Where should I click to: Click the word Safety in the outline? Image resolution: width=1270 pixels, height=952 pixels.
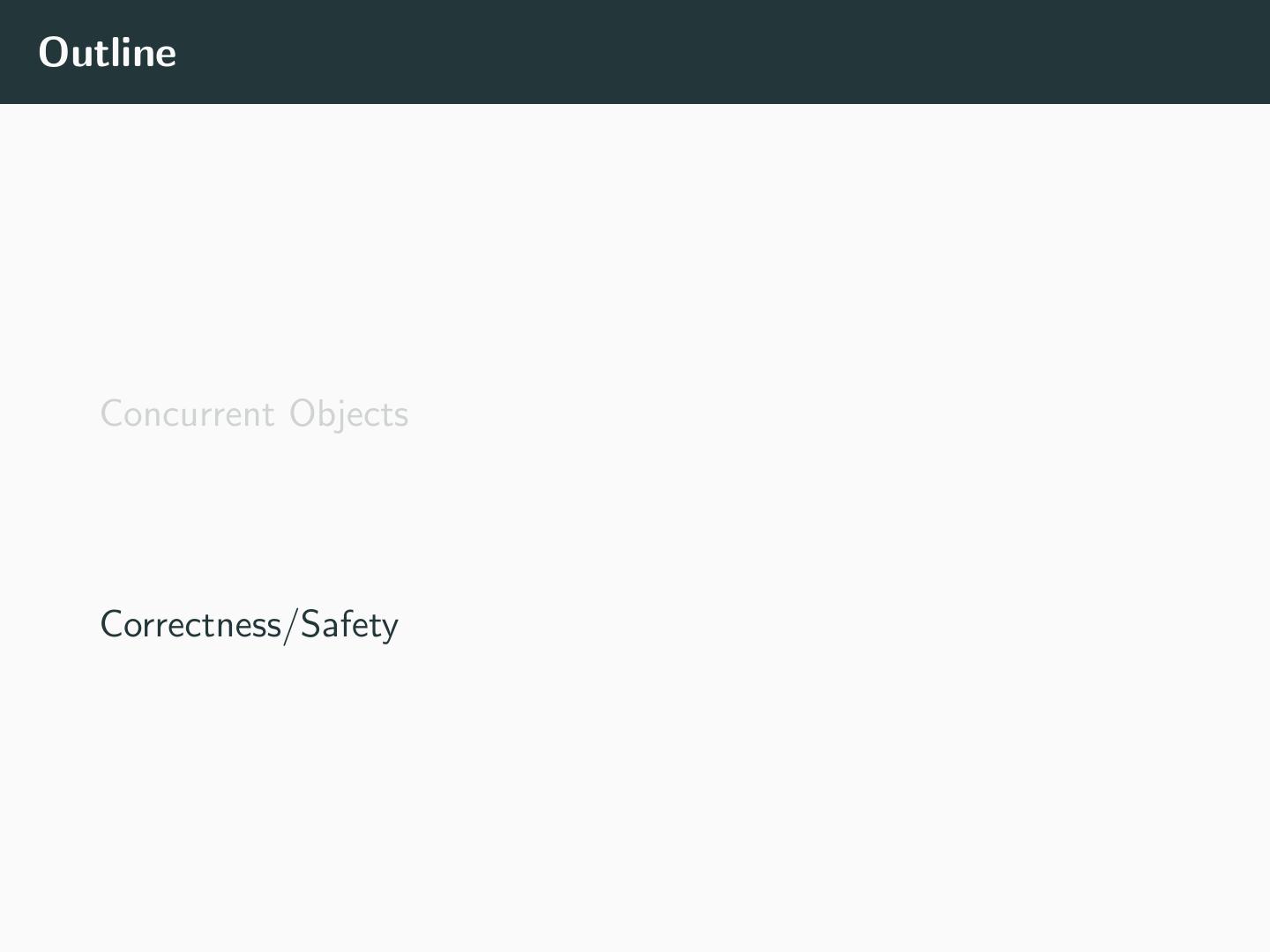(349, 625)
